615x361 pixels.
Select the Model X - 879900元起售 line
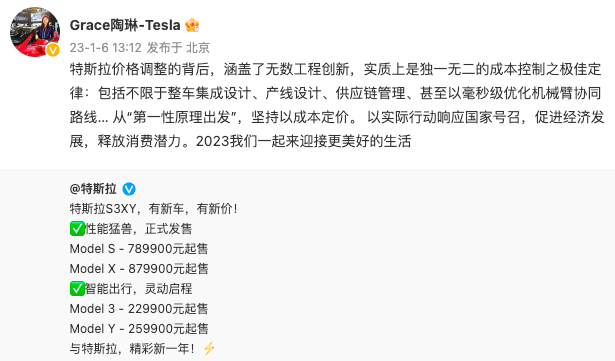(x=139, y=269)
